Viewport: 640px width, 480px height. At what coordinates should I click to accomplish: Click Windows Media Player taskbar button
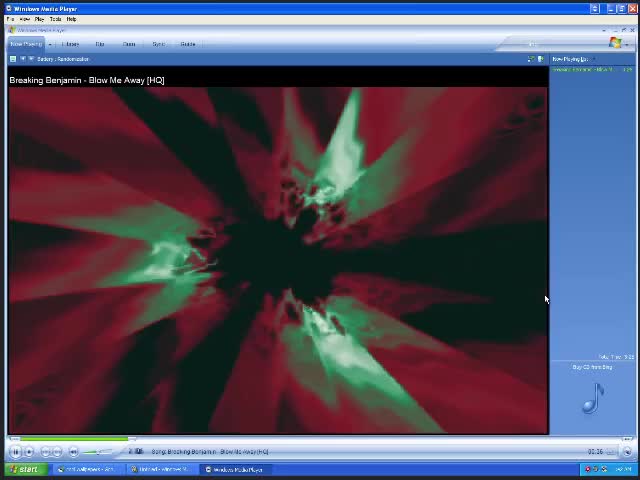(235, 469)
